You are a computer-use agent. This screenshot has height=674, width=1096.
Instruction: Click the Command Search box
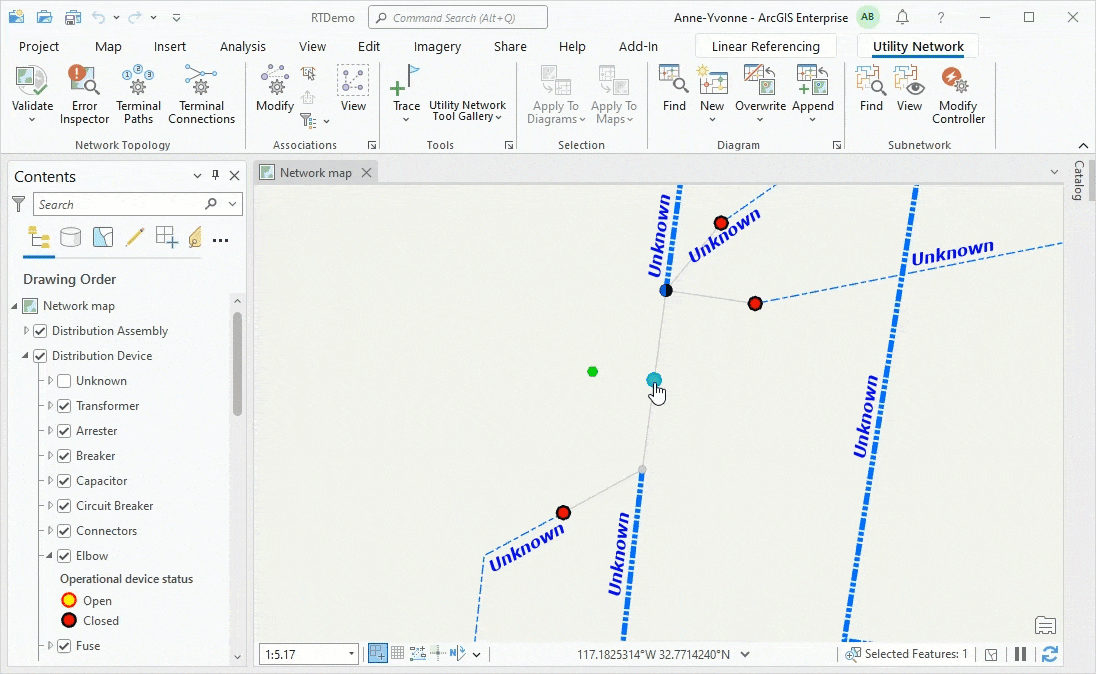click(458, 17)
